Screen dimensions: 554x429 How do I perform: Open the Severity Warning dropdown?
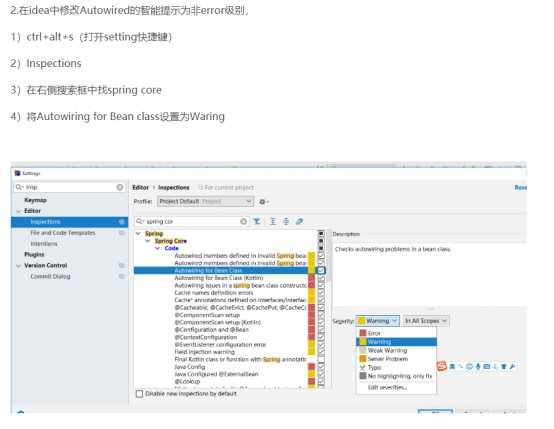pos(378,321)
